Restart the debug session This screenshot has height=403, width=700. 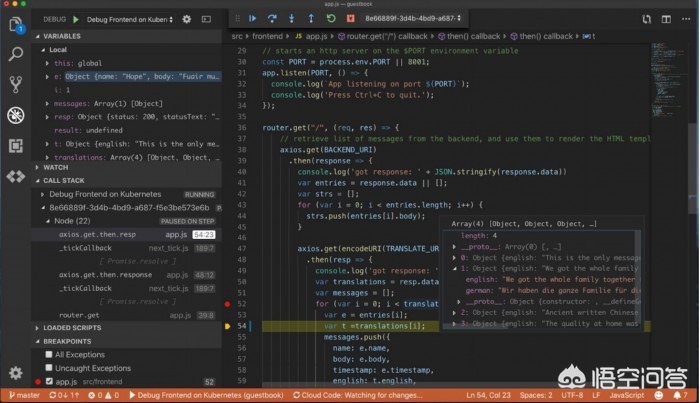point(333,18)
